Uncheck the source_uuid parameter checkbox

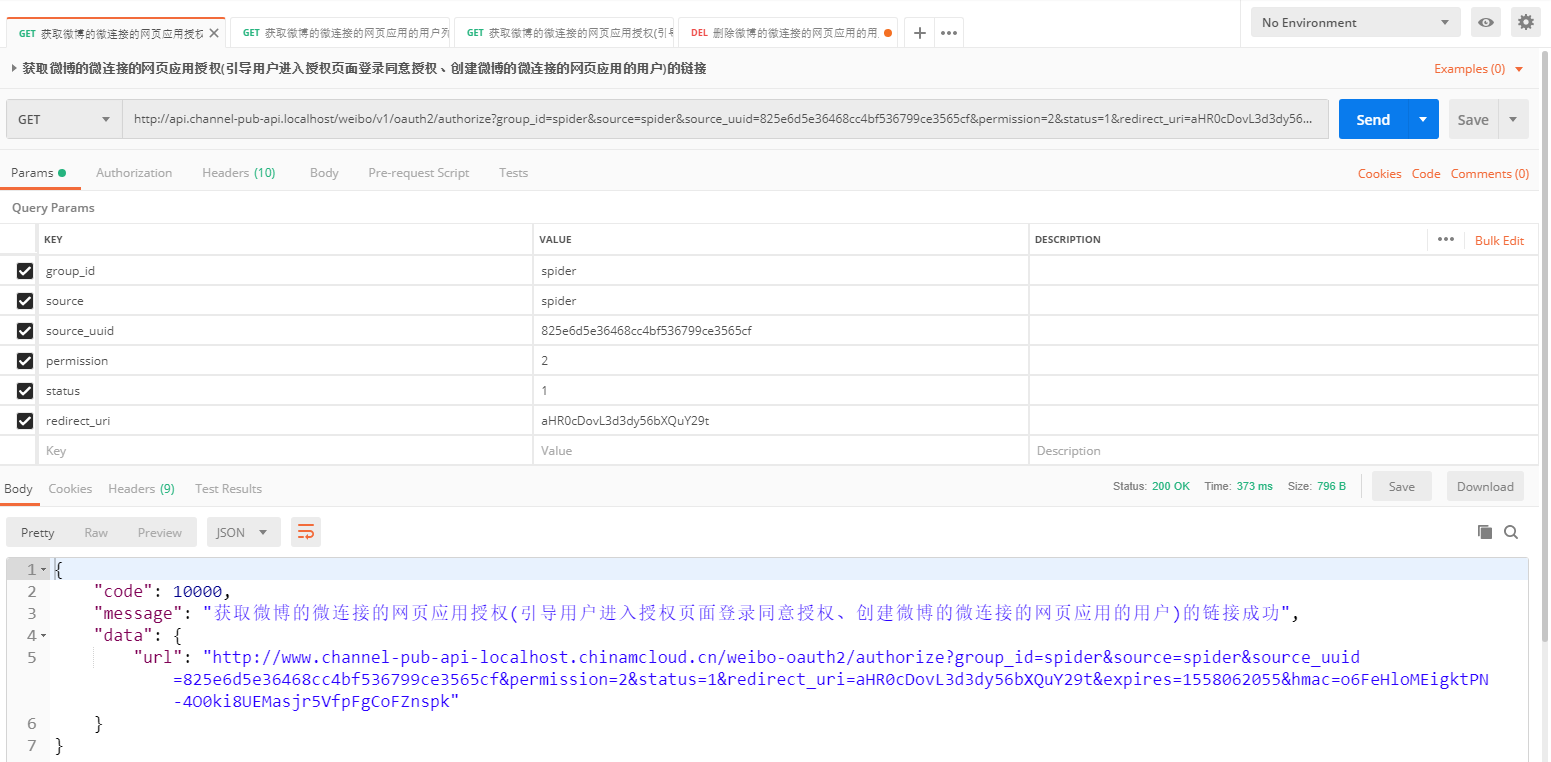25,331
